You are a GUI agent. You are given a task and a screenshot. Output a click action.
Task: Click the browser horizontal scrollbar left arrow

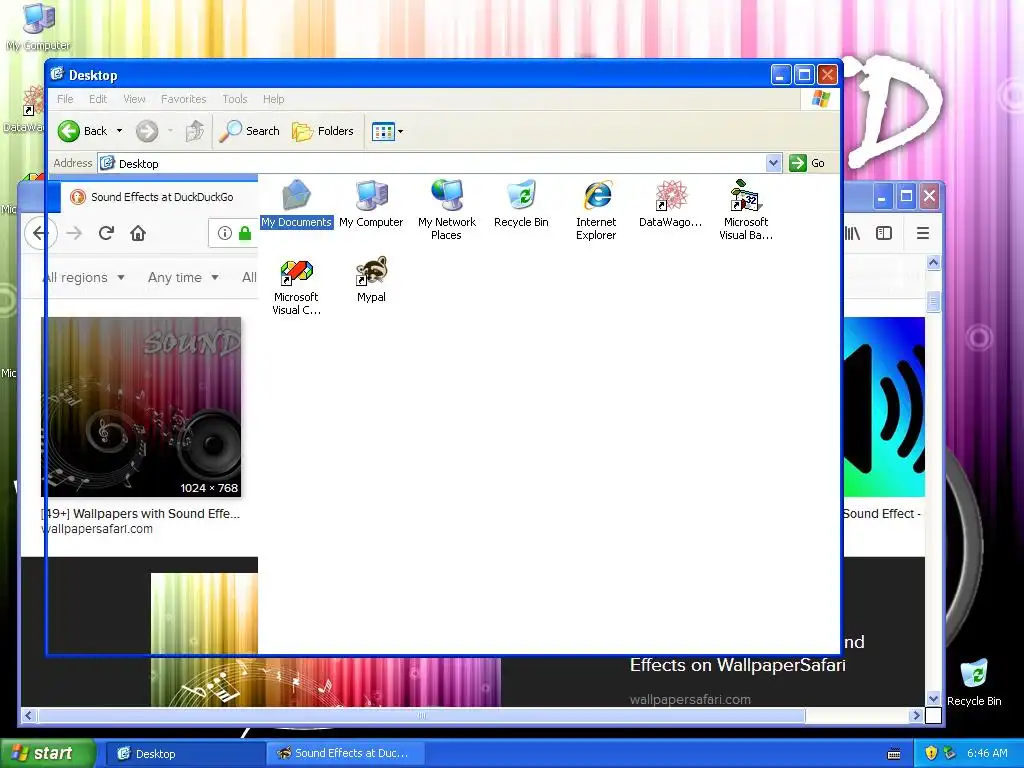(x=28, y=716)
